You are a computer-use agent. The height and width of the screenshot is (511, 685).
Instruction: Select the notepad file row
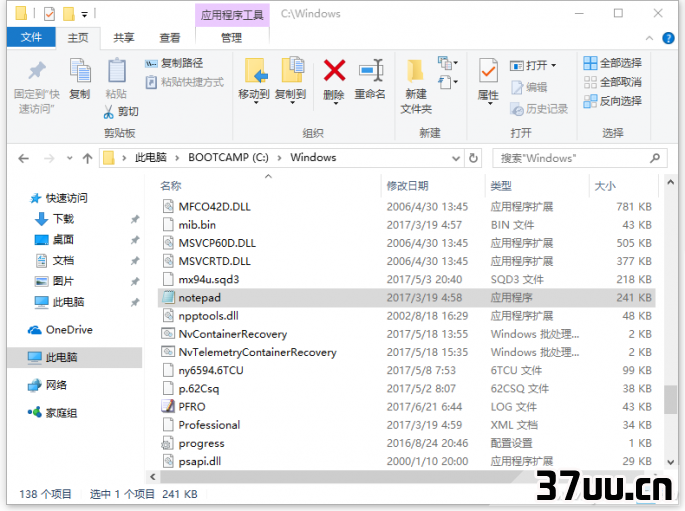pyautogui.click(x=406, y=298)
